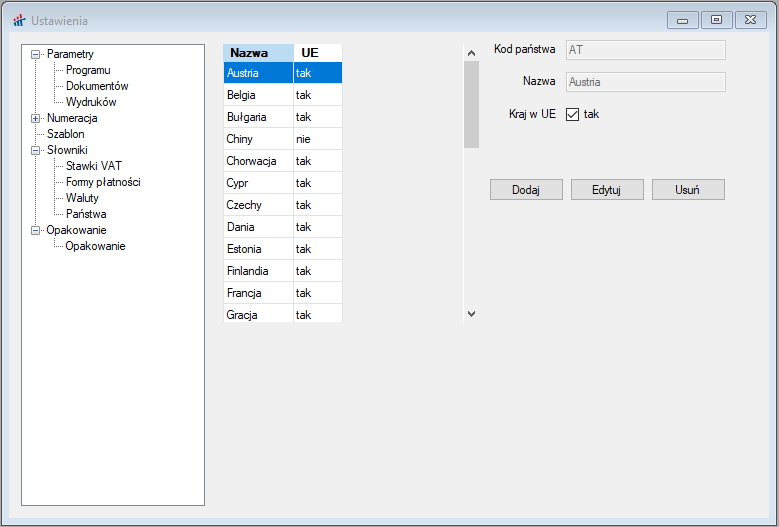Image resolution: width=779 pixels, height=527 pixels.
Task: Minimize the Ustawienia window
Action: coord(683,20)
